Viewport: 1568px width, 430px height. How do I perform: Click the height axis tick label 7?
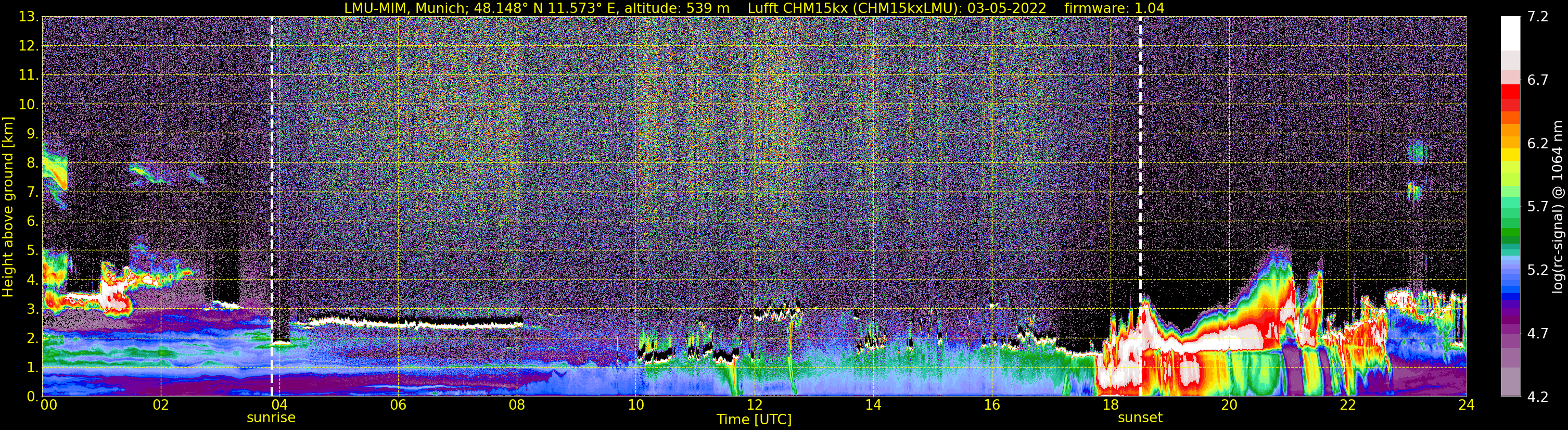(x=32, y=193)
